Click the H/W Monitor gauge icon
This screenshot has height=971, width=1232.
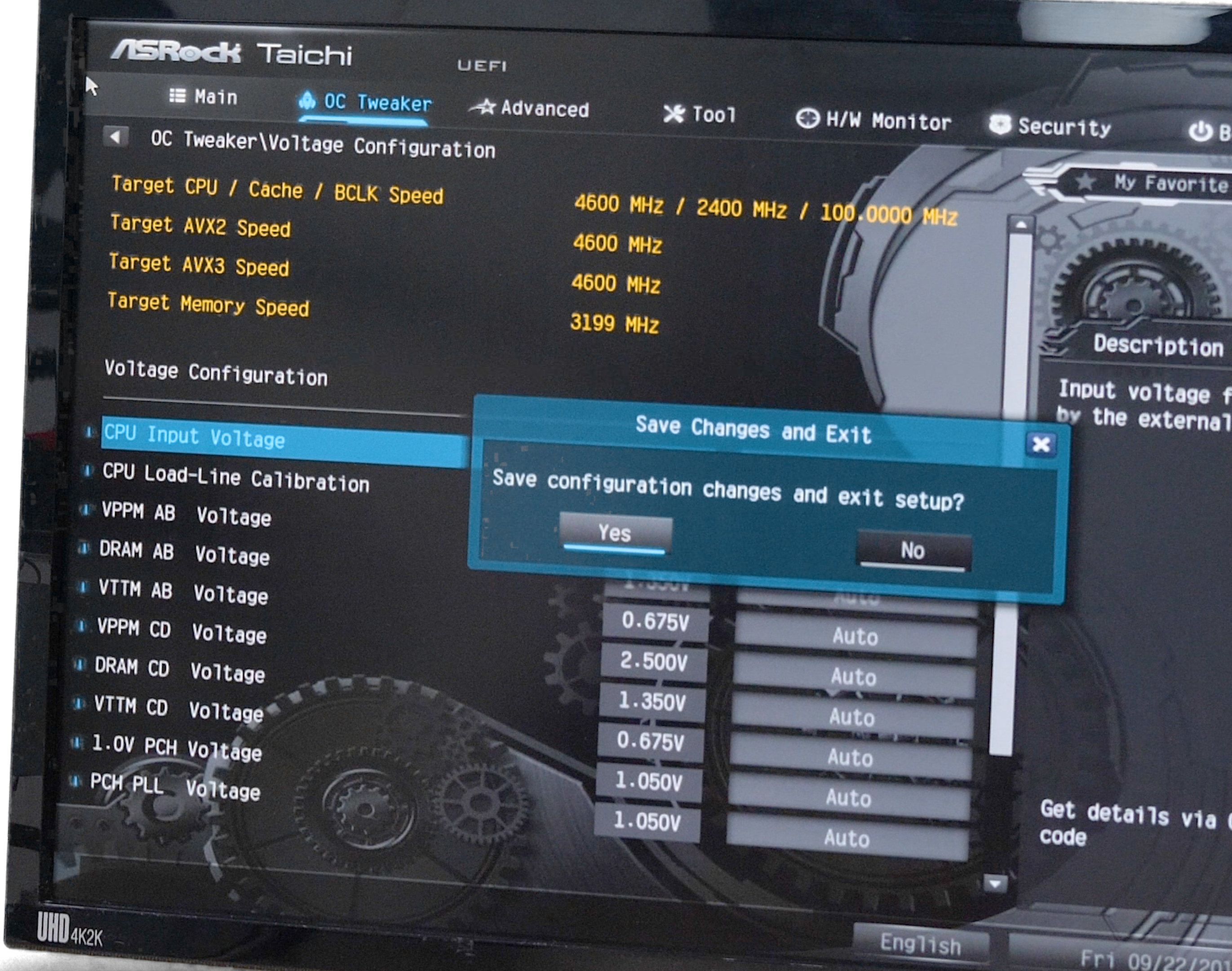click(x=807, y=119)
